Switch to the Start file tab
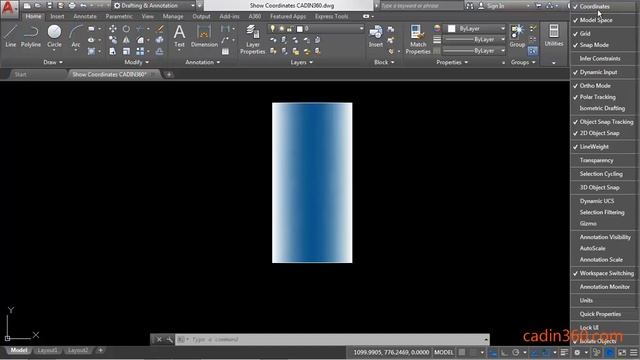640x360 pixels. point(20,74)
